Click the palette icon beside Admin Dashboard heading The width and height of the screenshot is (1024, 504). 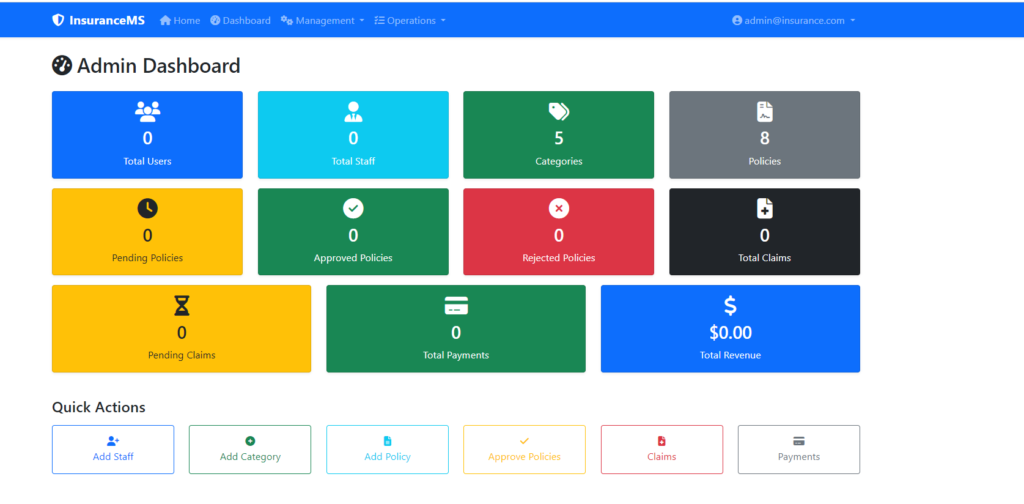tap(62, 66)
